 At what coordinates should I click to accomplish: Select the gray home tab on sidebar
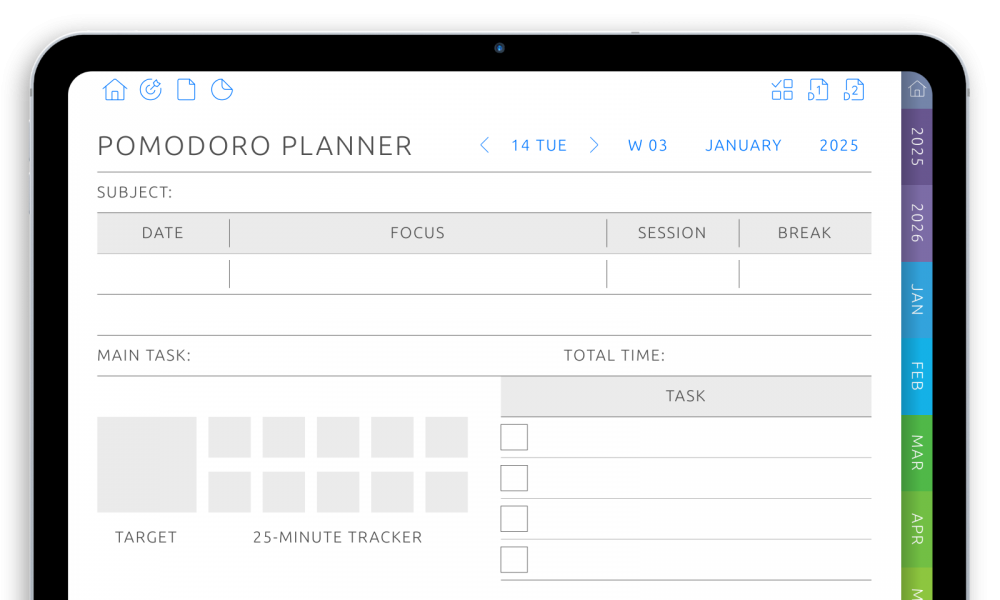(x=917, y=89)
